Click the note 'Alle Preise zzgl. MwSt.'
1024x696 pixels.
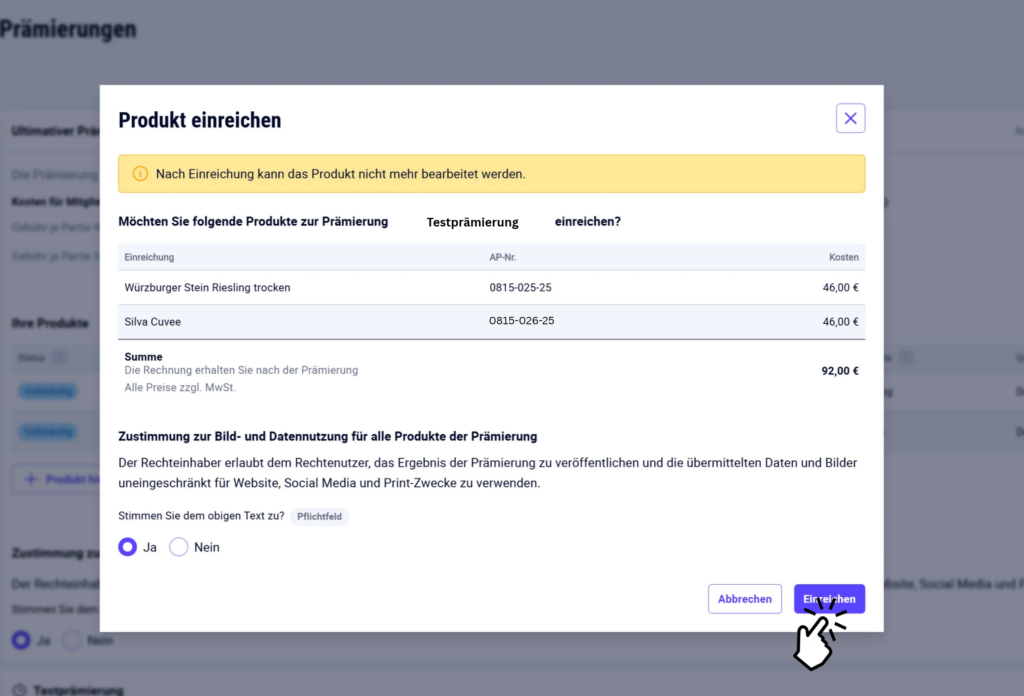click(180, 387)
